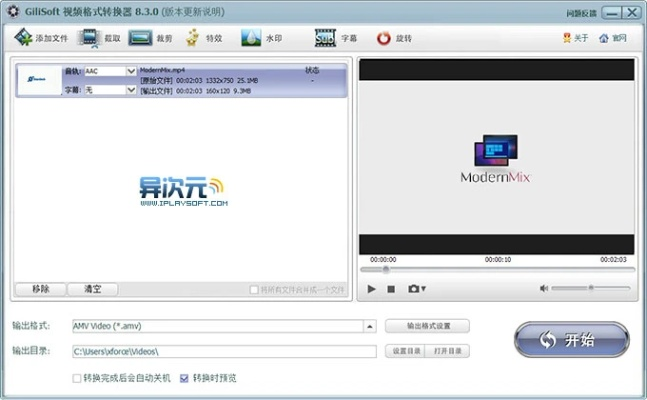Open the 水印 (Watermark) tool
This screenshot has width=647, height=400.
[x=250, y=38]
